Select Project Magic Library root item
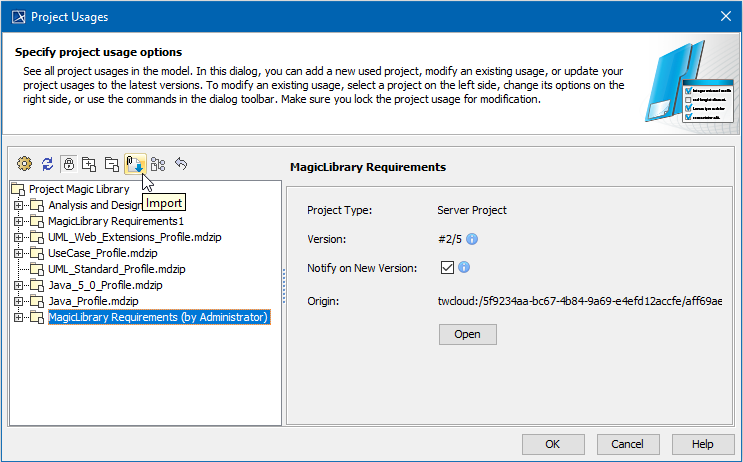Image resolution: width=743 pixels, height=462 pixels. point(78,189)
